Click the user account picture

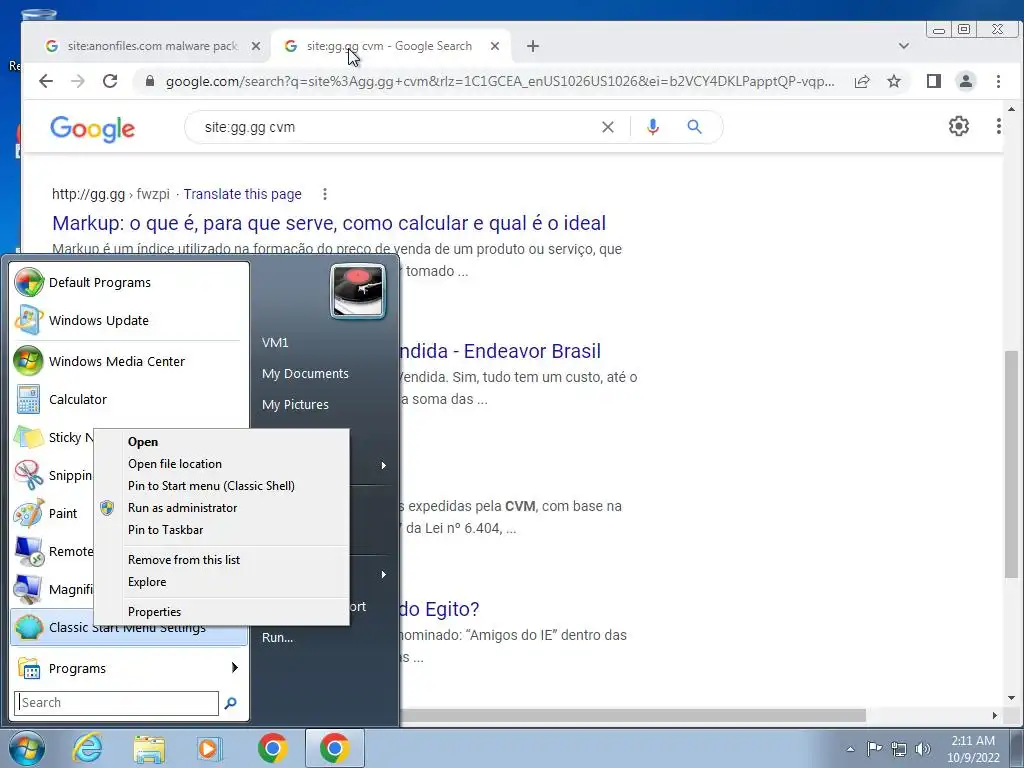coord(357,291)
